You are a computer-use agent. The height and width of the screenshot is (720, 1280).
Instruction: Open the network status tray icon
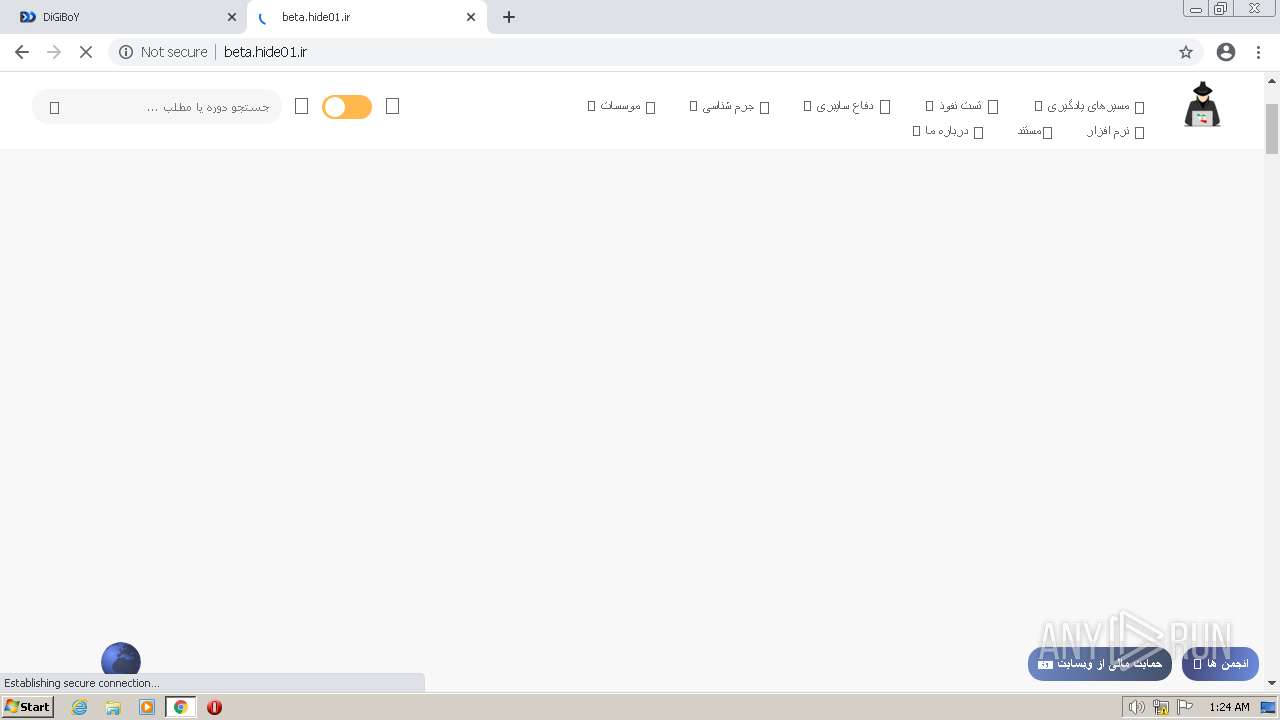pos(1161,707)
